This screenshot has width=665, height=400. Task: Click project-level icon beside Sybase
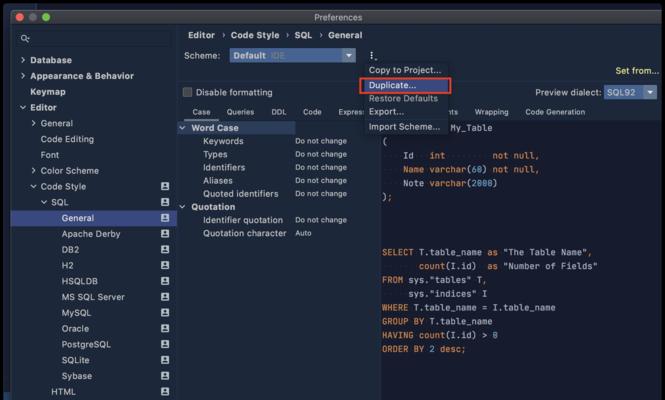click(165, 376)
